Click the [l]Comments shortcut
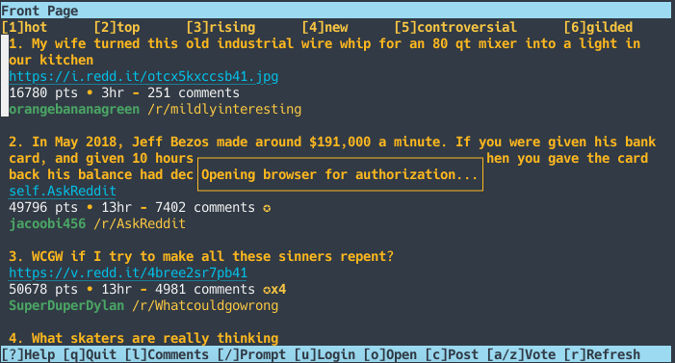Screen dimensions: 675x363 click(167, 355)
